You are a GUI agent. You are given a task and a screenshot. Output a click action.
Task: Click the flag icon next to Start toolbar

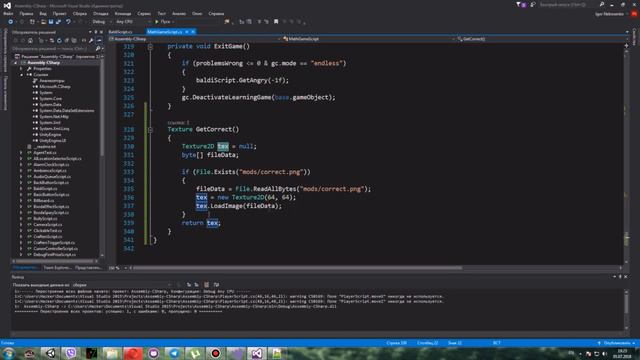227,22
